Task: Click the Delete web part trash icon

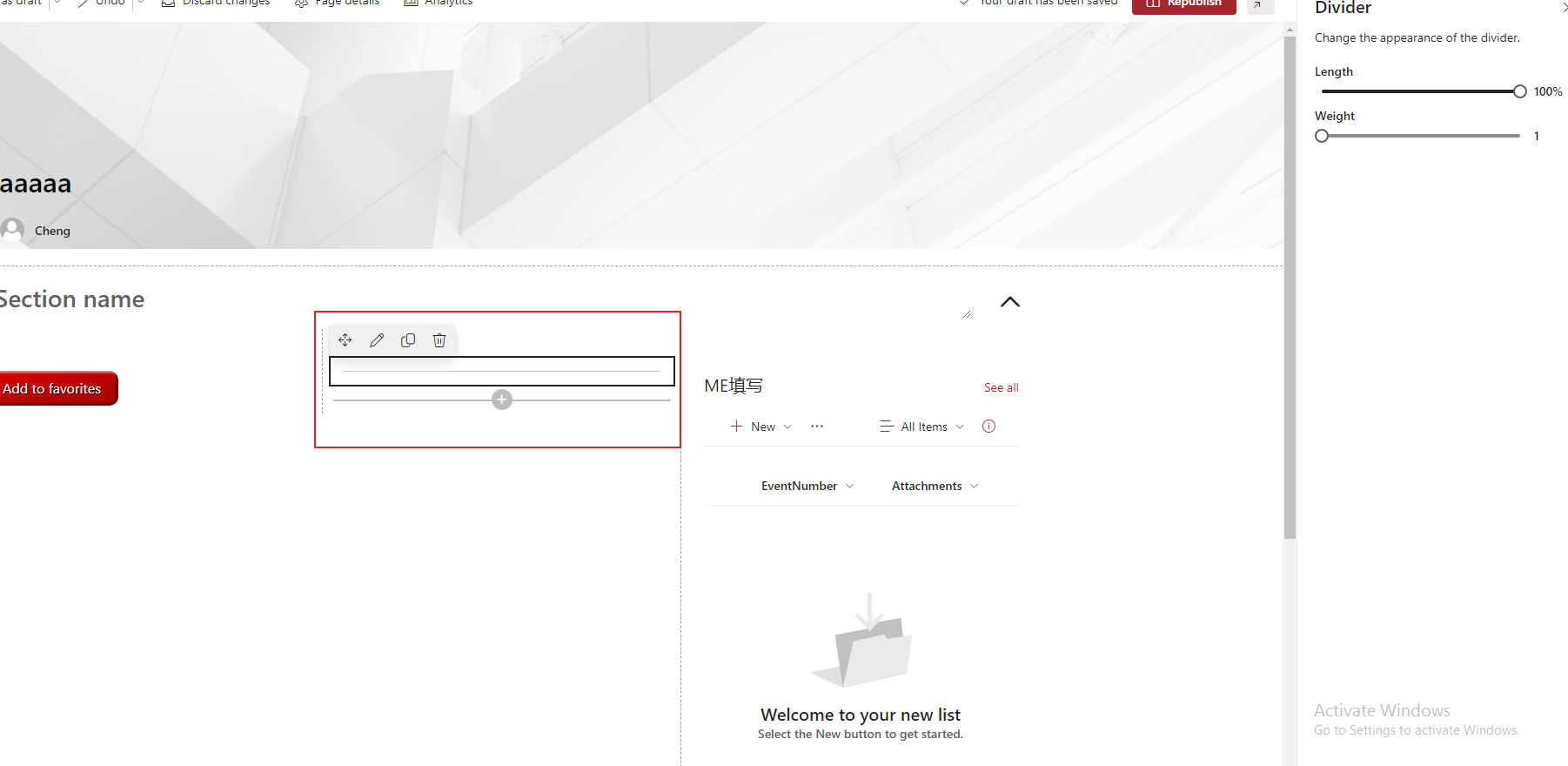Action: tap(439, 340)
